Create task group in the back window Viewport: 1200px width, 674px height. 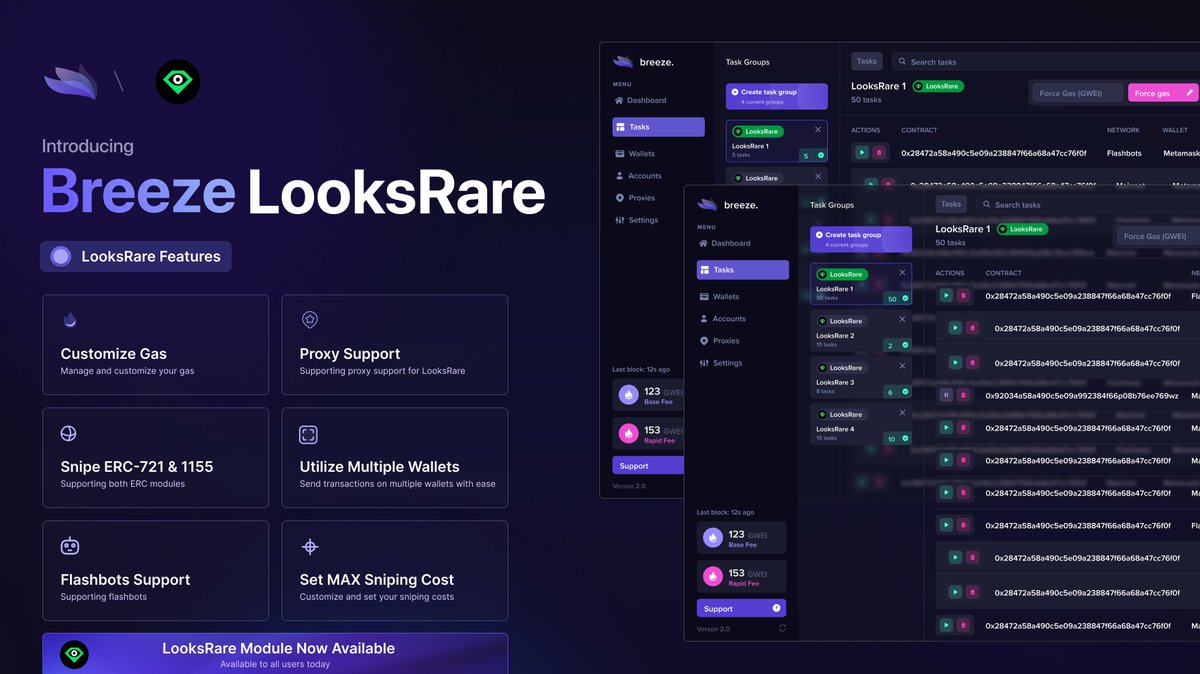click(x=777, y=96)
